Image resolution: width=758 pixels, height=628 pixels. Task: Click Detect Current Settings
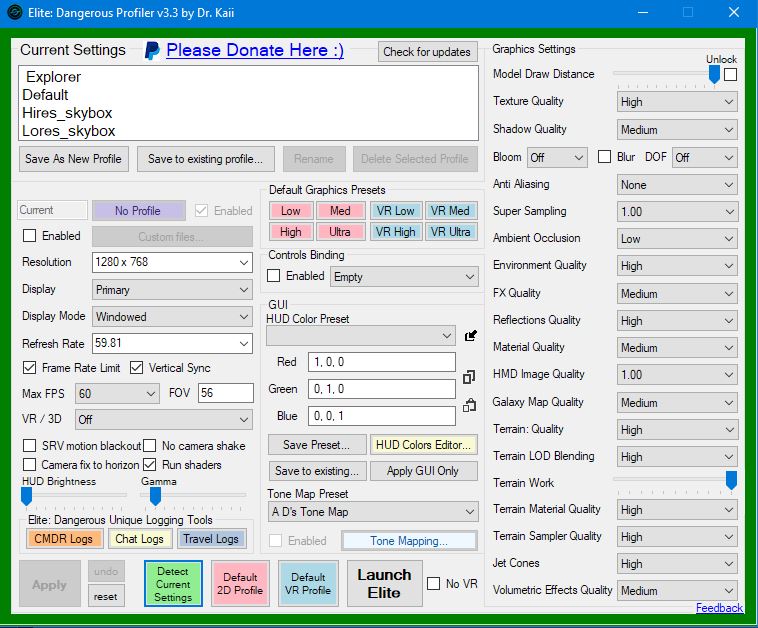click(x=173, y=584)
